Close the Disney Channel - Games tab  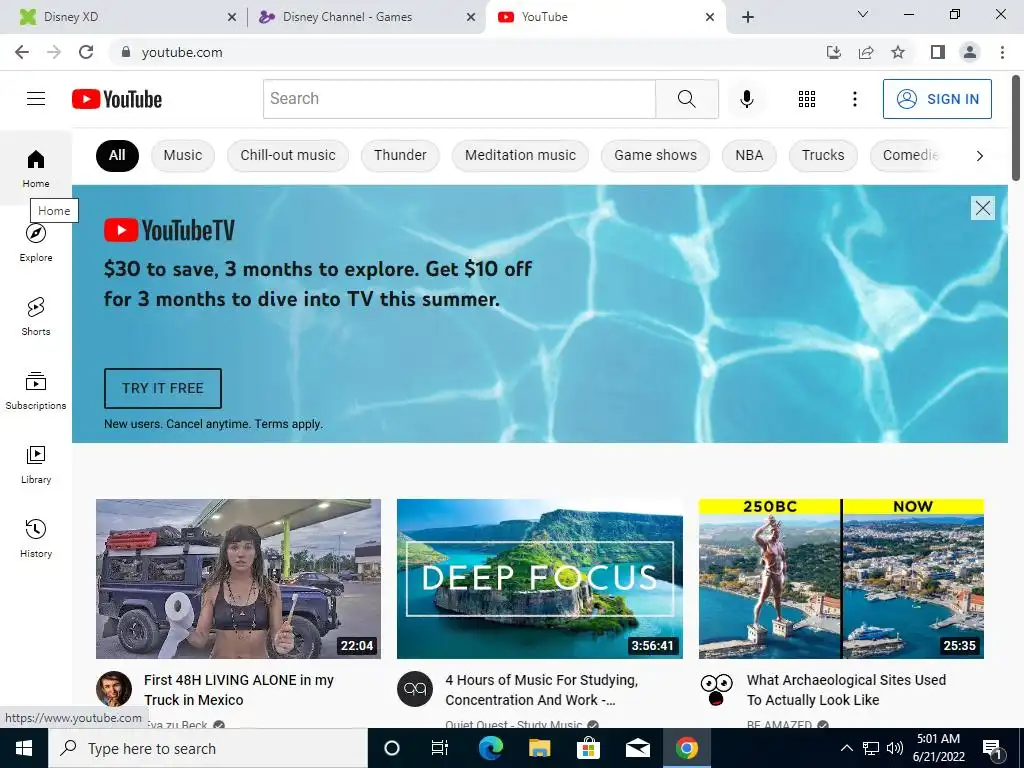tap(471, 18)
